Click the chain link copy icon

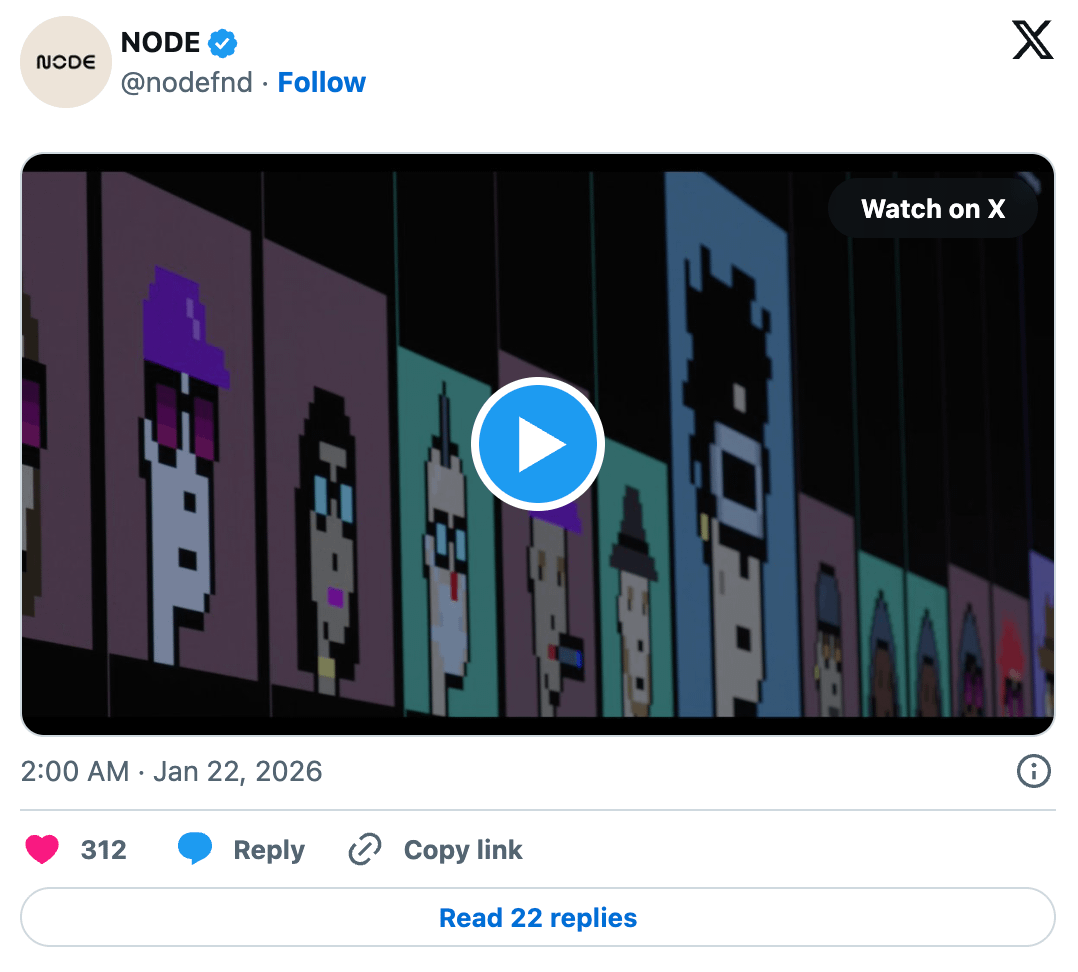coord(364,850)
